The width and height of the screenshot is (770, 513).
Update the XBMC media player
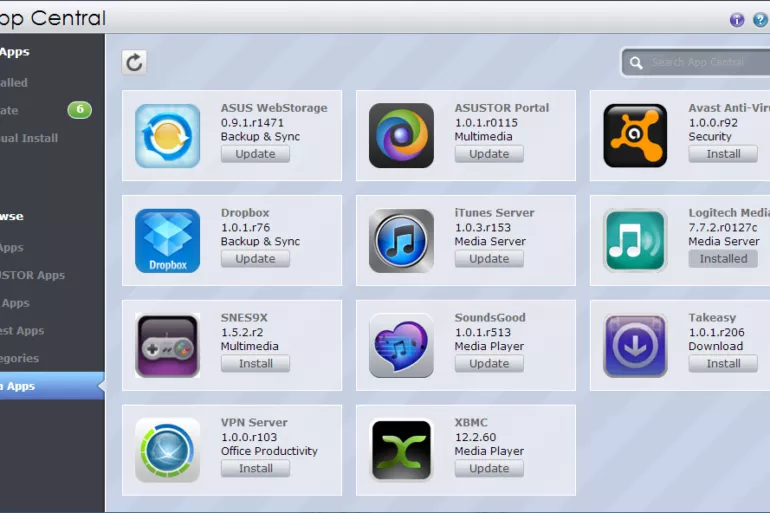pyautogui.click(x=489, y=468)
